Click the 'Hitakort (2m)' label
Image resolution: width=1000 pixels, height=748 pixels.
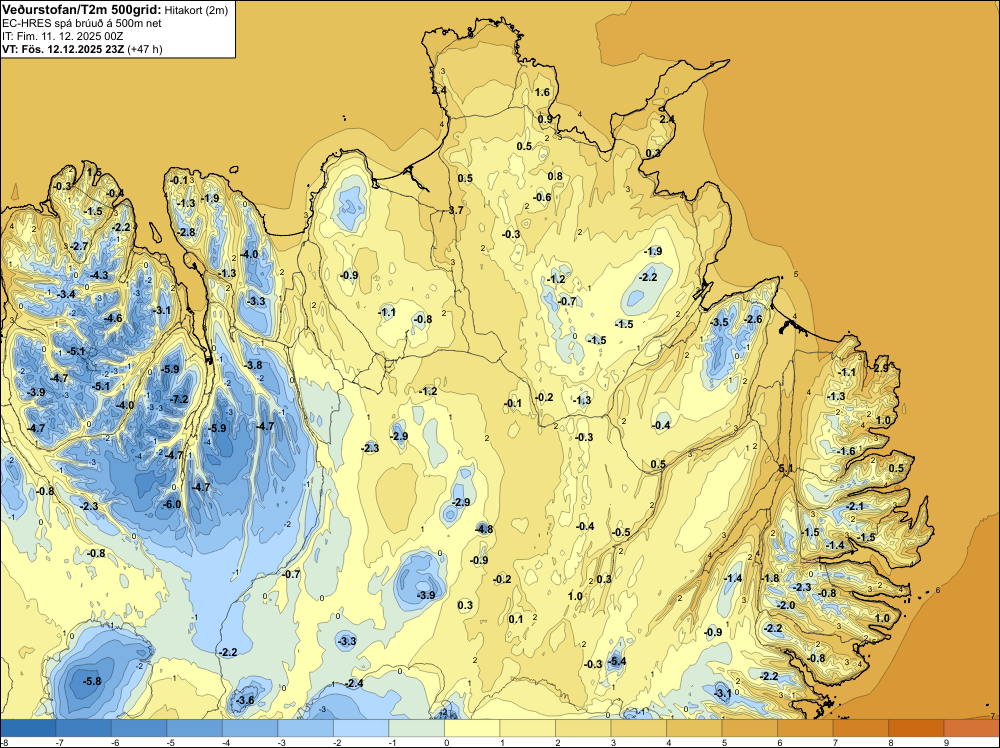[196, 10]
